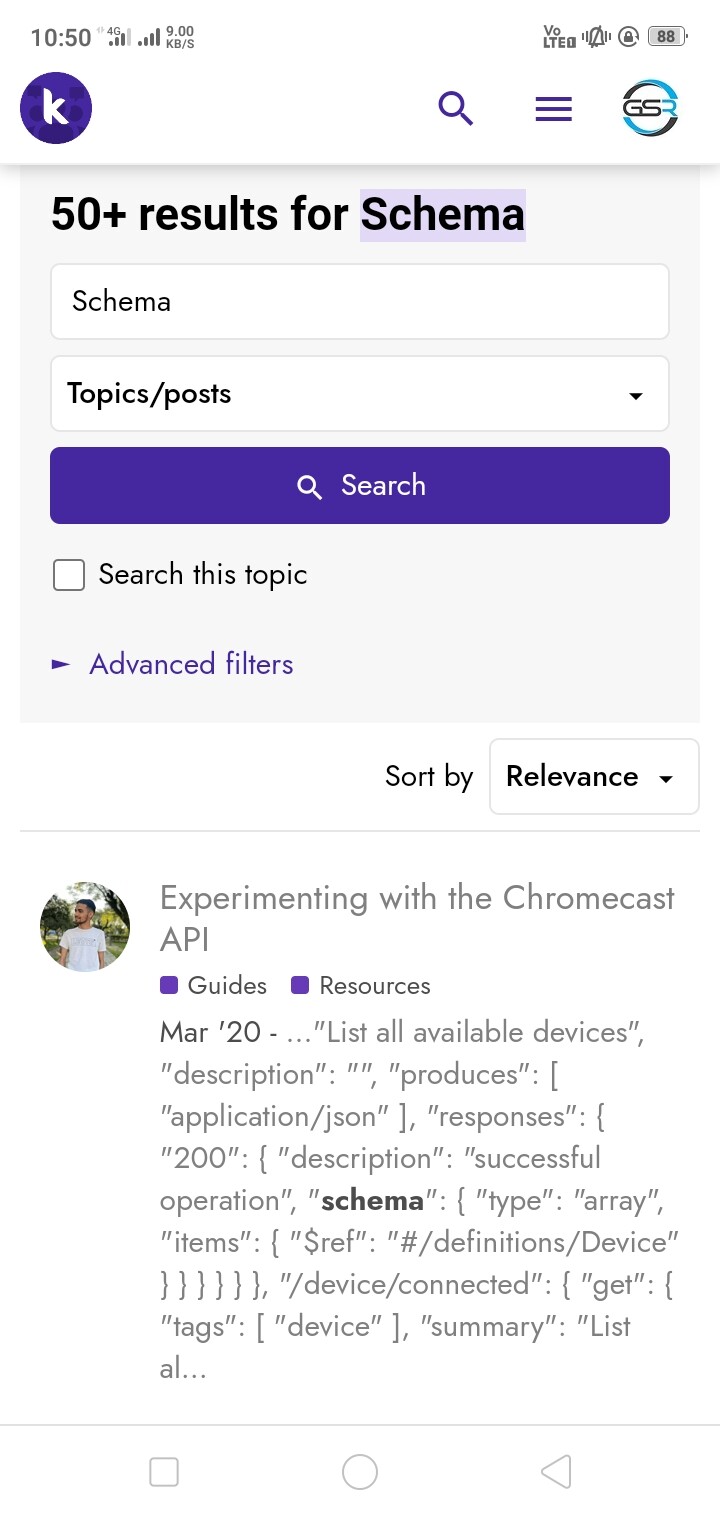The image size is (720, 1520).
Task: Tap the purple Guides category square
Action: pyautogui.click(x=169, y=985)
